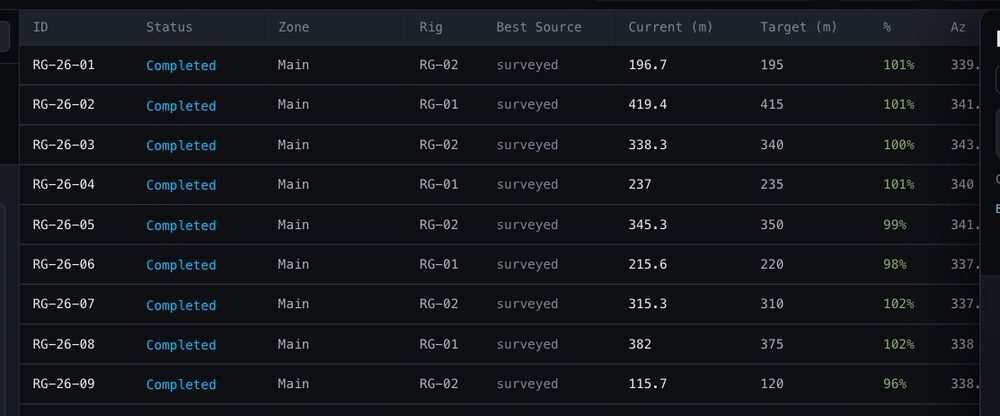Click target depth 120
The width and height of the screenshot is (1000, 416).
772,384
